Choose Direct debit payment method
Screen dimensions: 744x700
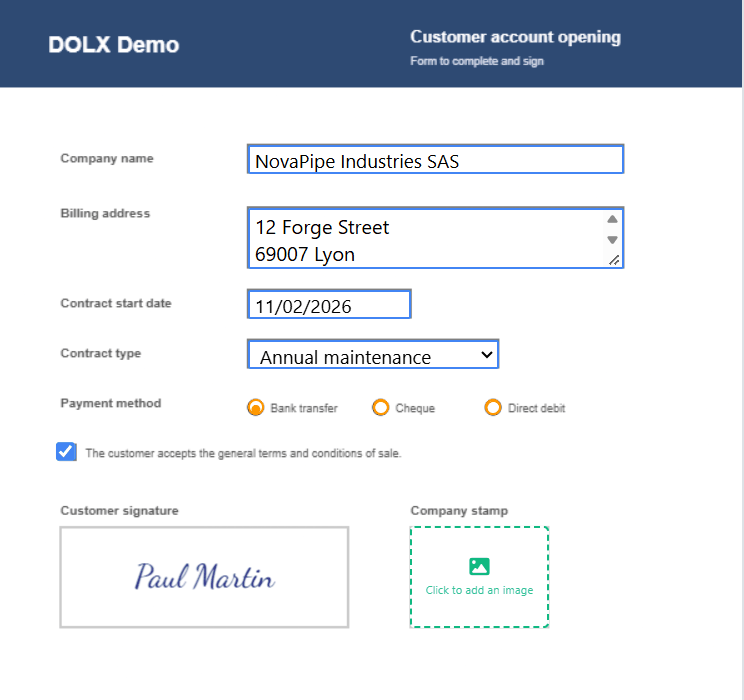(493, 407)
